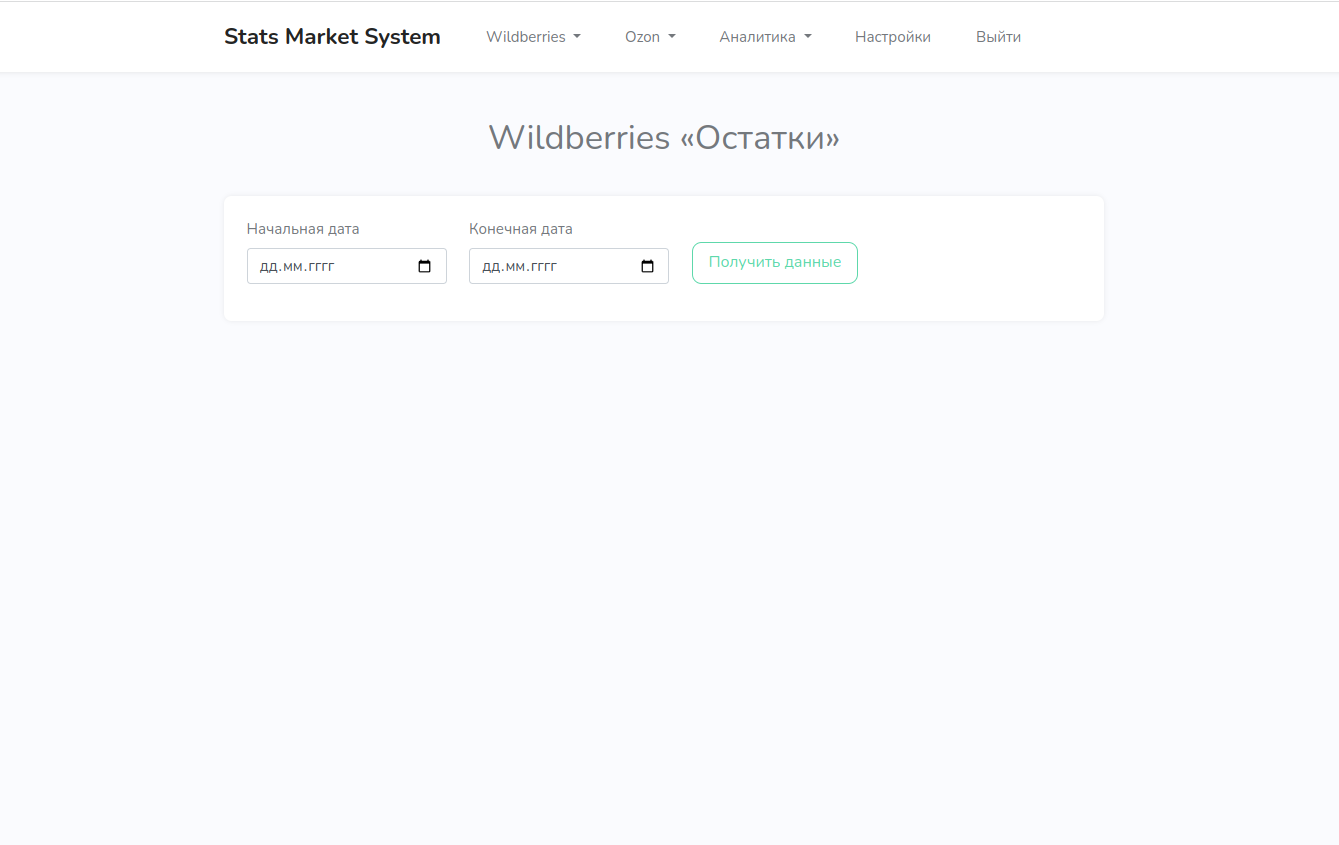Click the Wildberries «Остатки» page heading
This screenshot has width=1339, height=845.
tap(664, 137)
